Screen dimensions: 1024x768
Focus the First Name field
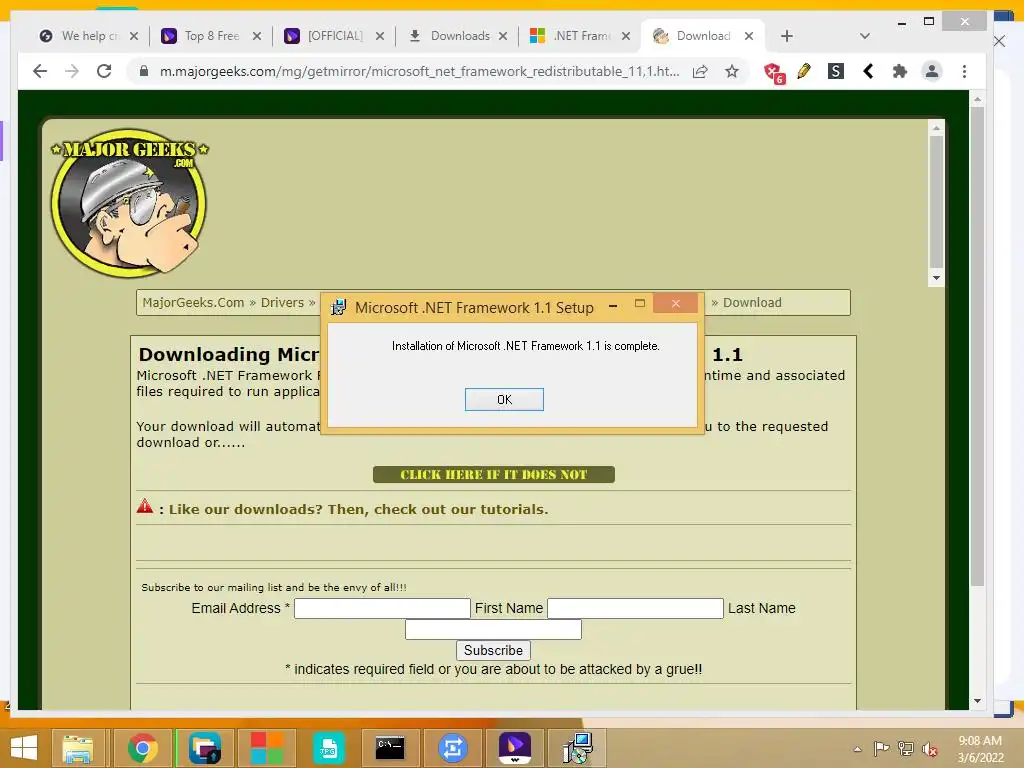(635, 608)
